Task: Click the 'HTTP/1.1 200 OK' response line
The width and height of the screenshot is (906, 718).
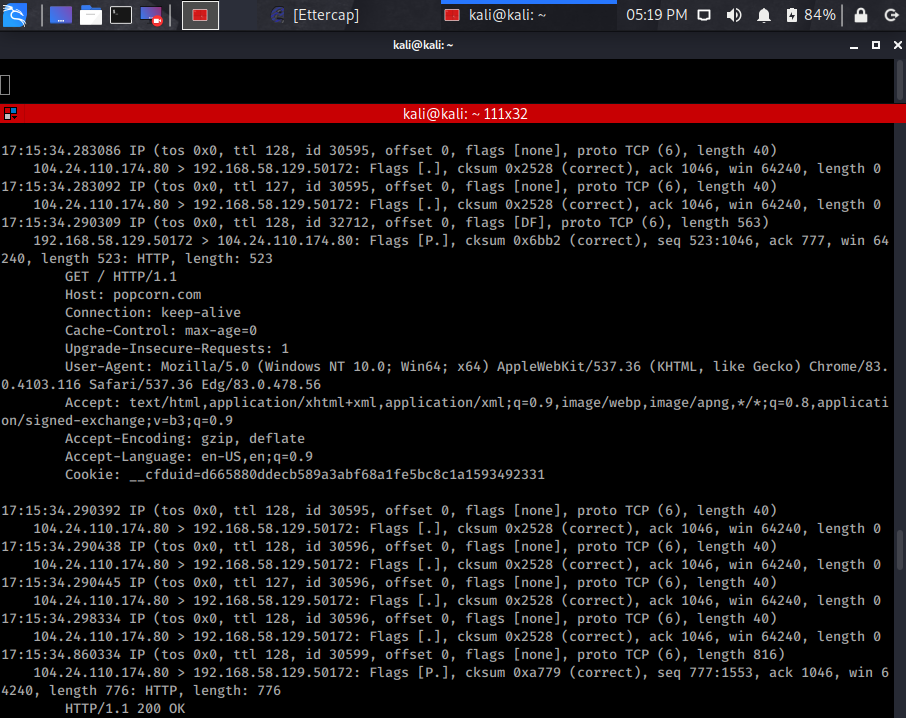Action: [125, 708]
